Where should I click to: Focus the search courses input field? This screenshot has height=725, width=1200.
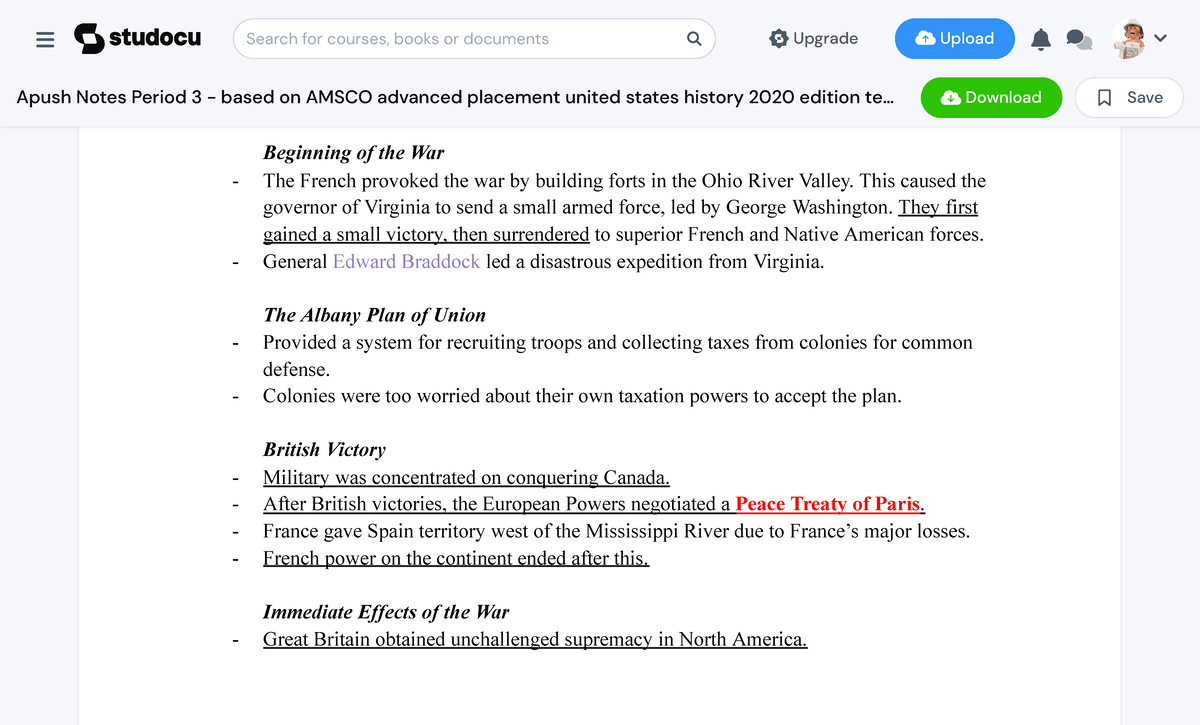(x=460, y=39)
